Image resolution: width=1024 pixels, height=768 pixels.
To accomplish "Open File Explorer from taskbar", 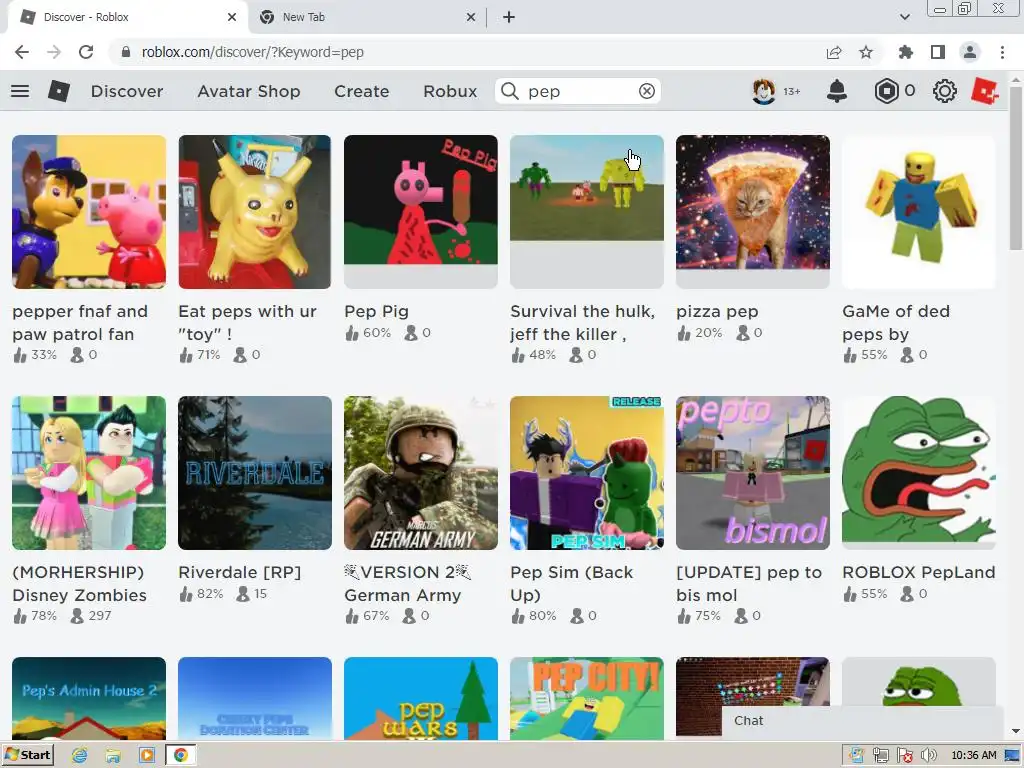I will point(113,755).
